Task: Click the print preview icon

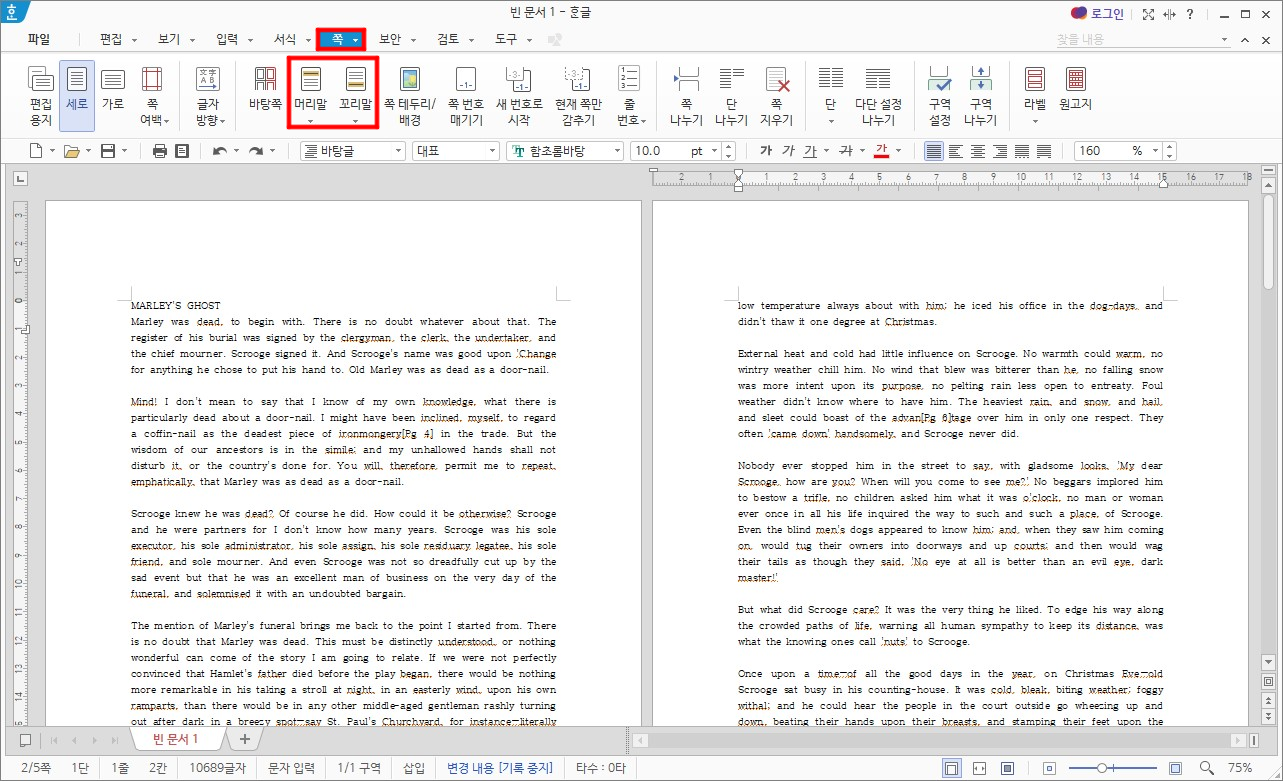Action: point(182,151)
